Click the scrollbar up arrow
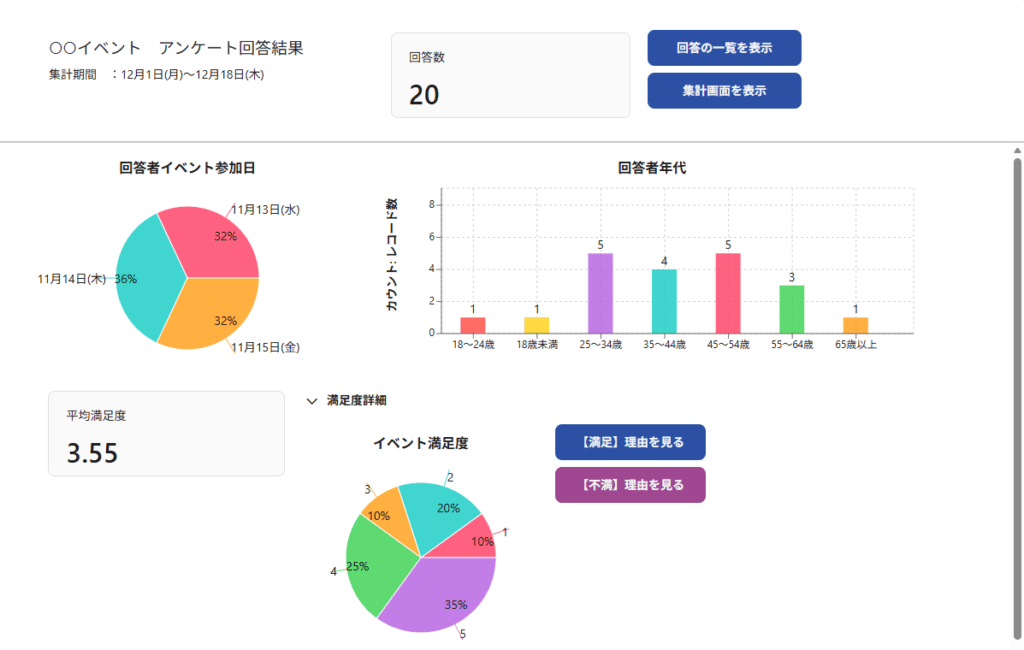 (x=1017, y=150)
